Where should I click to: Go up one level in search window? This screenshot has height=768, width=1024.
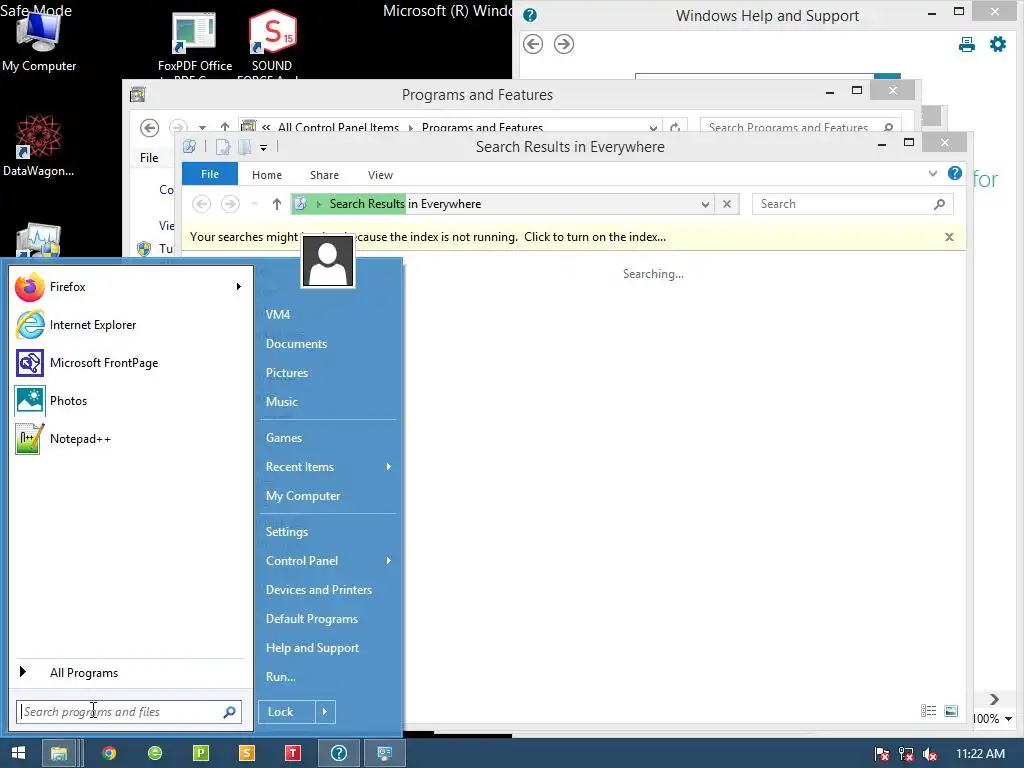tap(277, 204)
